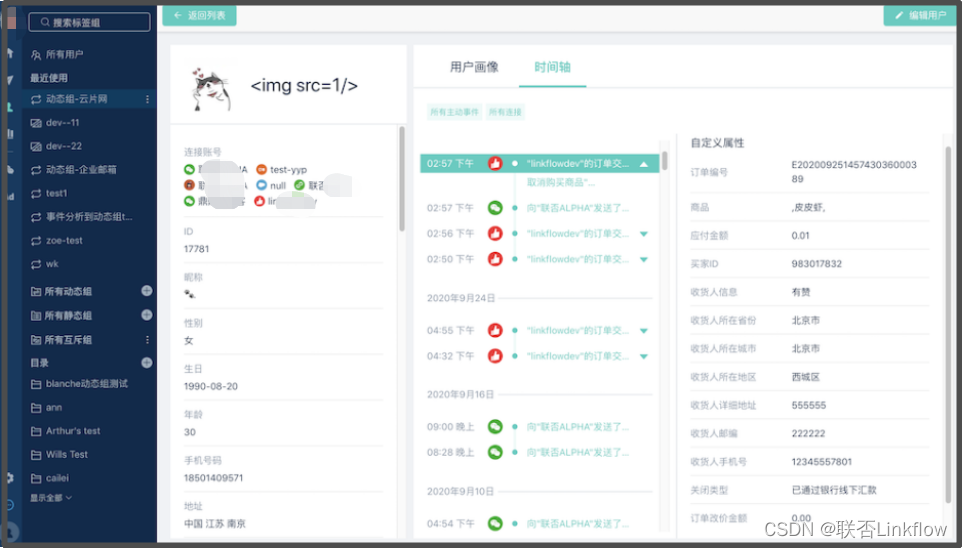Click plus icon beside 所有动态组
Image resolution: width=962 pixels, height=548 pixels.
tap(147, 291)
